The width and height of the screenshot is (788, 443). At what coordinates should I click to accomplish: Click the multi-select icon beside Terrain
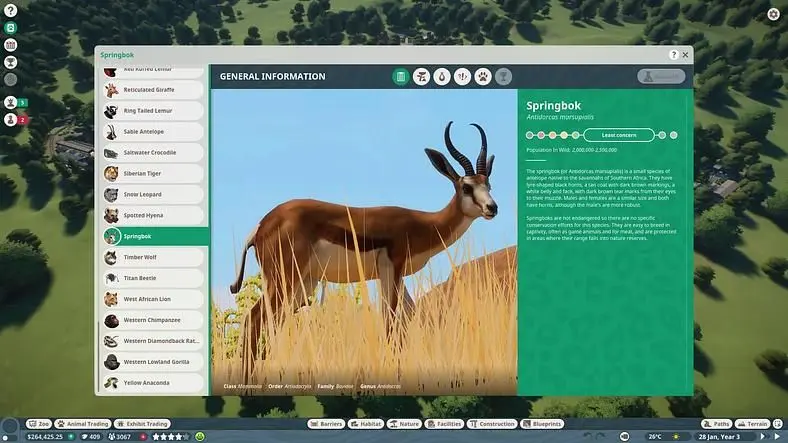(x=778, y=424)
